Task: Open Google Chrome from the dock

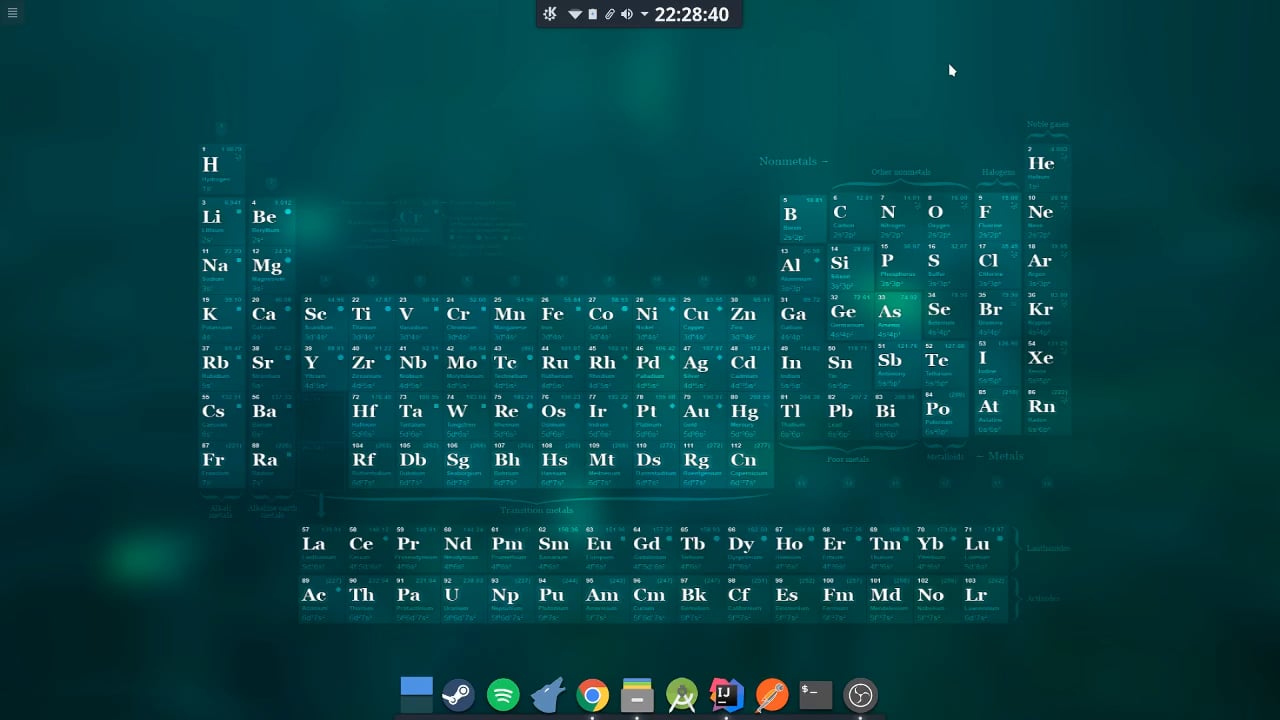Action: [x=592, y=695]
